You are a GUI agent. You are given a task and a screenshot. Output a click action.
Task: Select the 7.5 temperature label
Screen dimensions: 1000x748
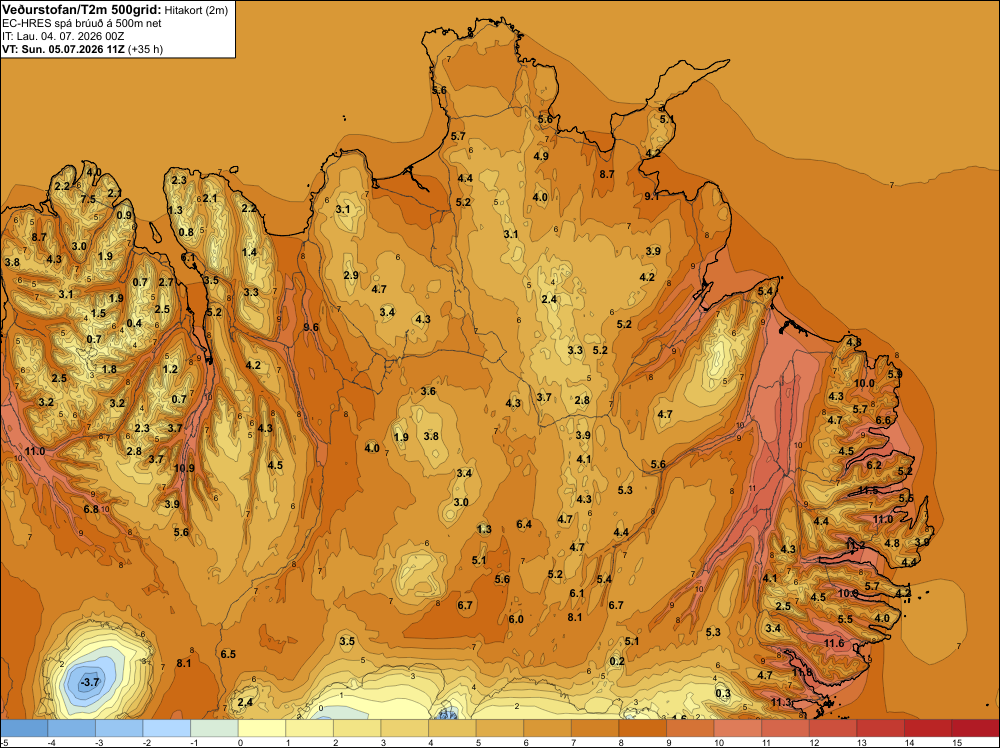click(88, 200)
